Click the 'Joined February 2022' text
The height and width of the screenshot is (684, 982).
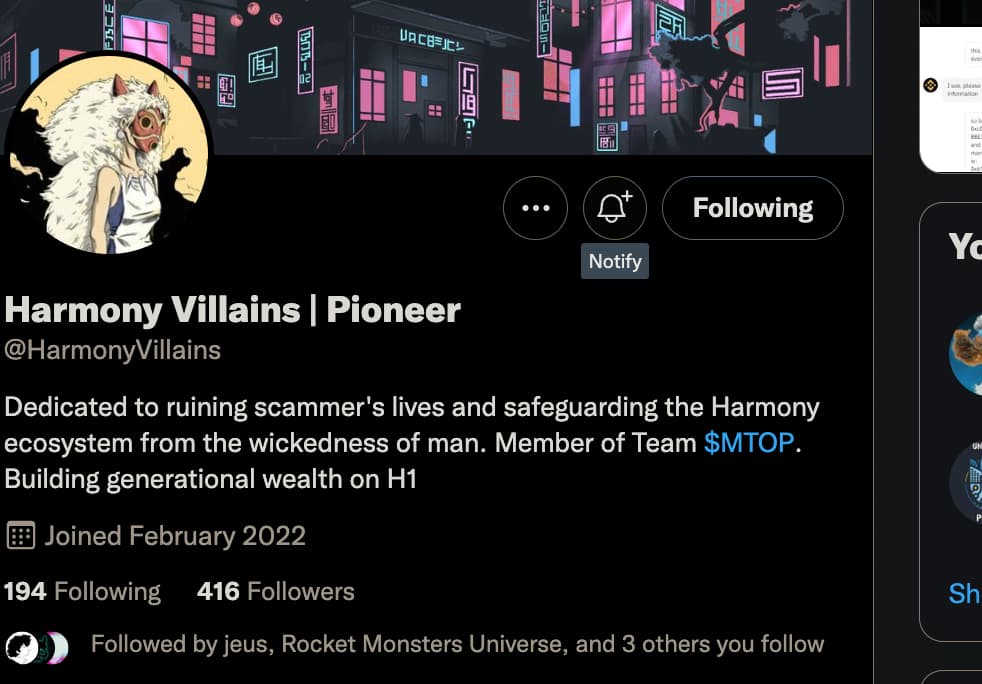174,535
